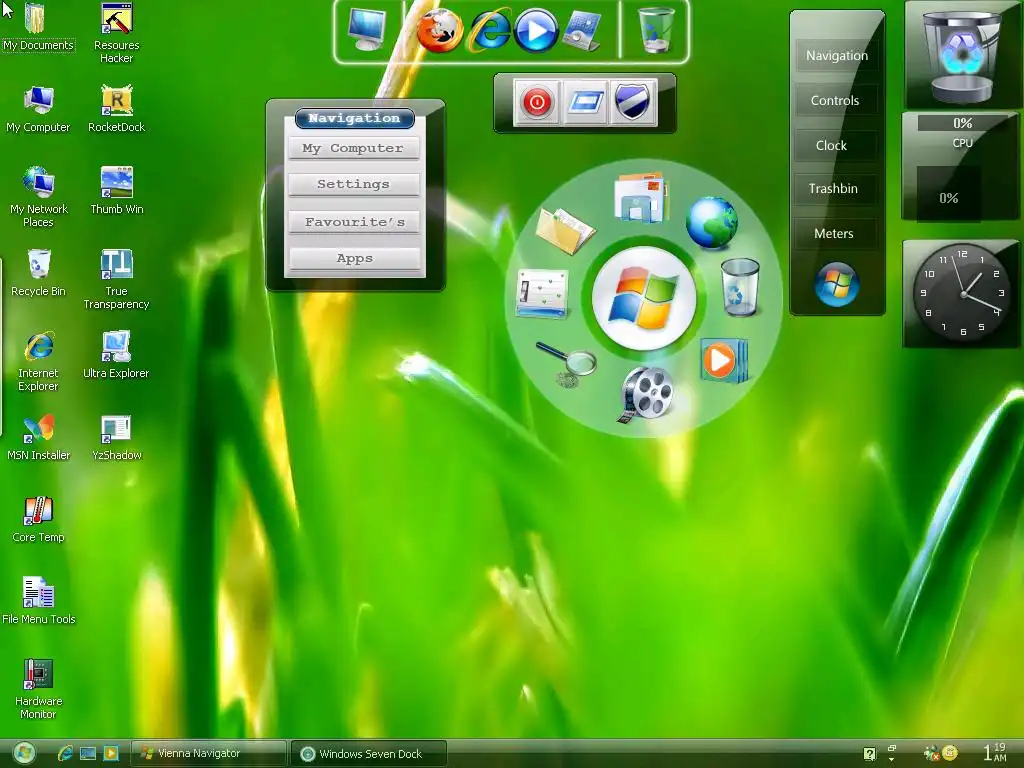Click taskbar clock showing 1:19 AM
Viewport: 1024px width, 768px height.
(995, 752)
